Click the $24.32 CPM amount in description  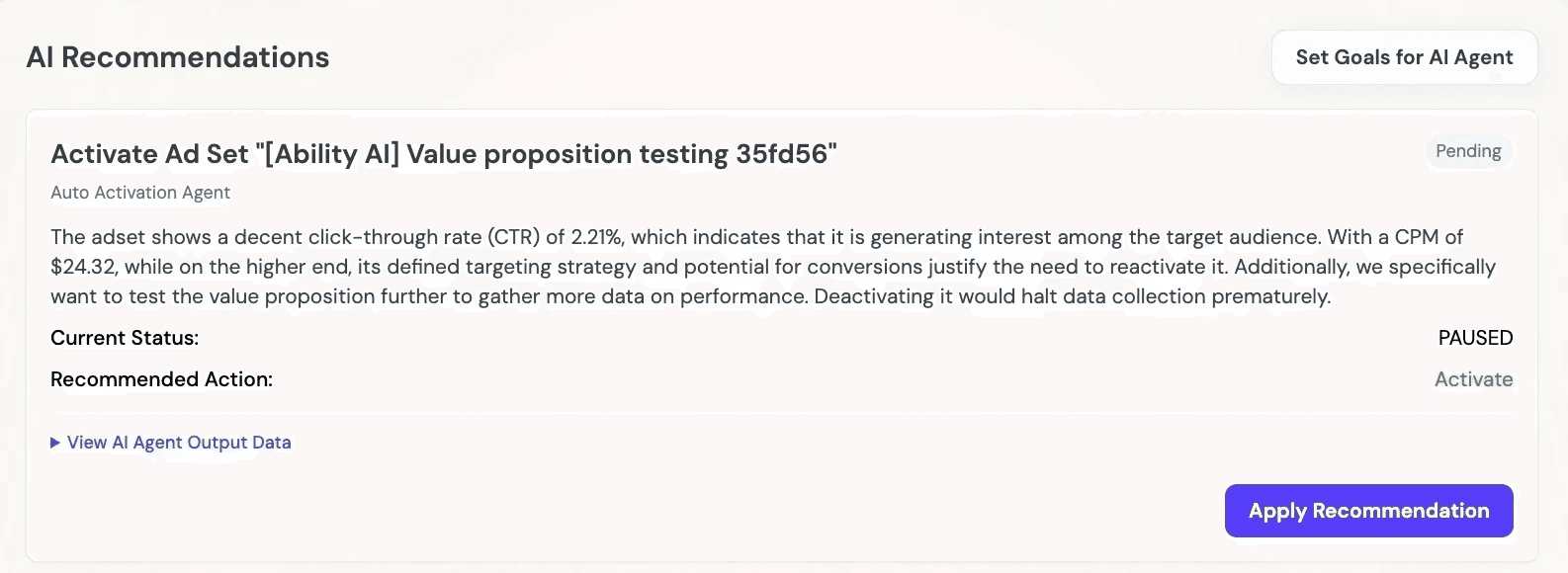(x=84, y=267)
